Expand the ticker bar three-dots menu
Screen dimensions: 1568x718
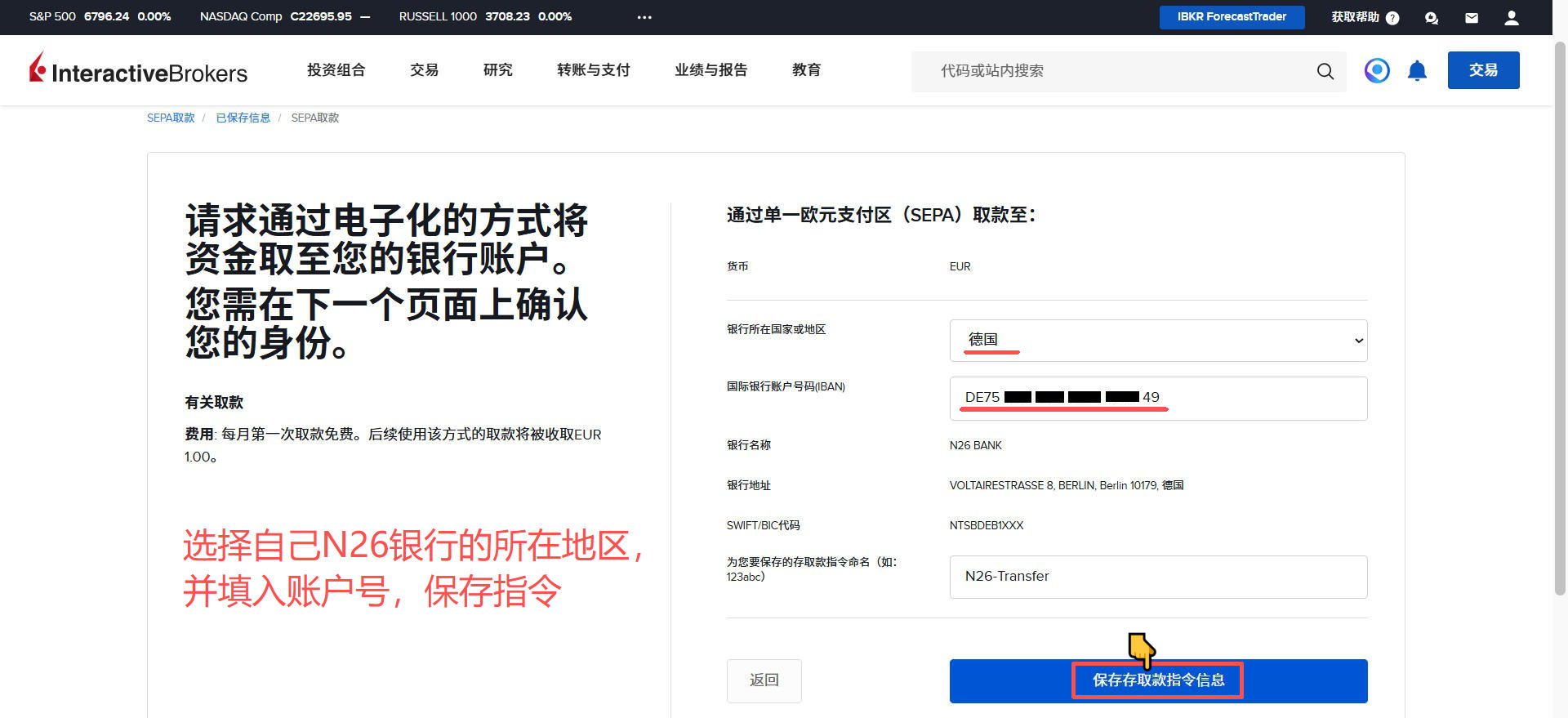(644, 17)
